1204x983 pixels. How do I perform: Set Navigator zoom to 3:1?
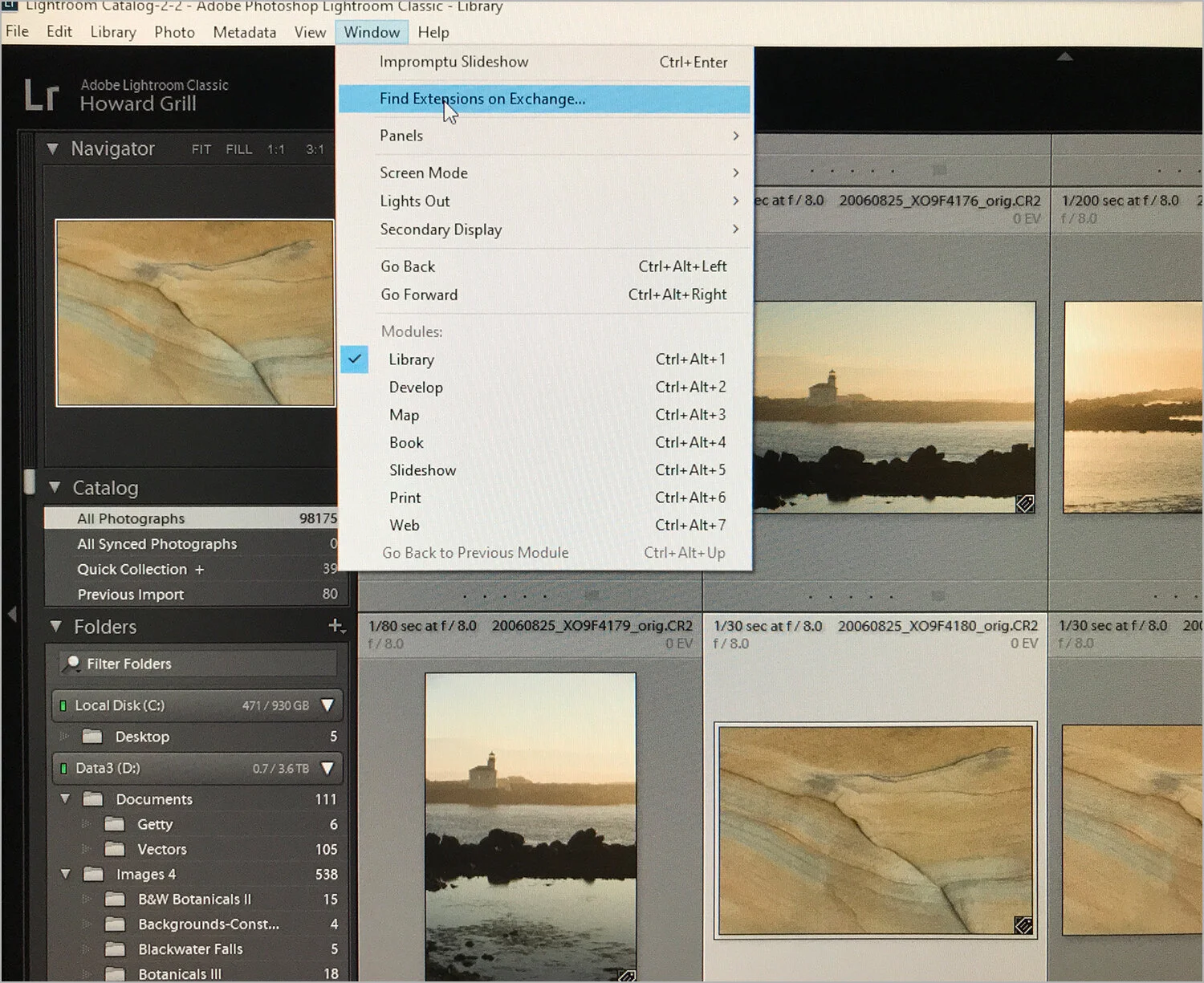tap(315, 149)
